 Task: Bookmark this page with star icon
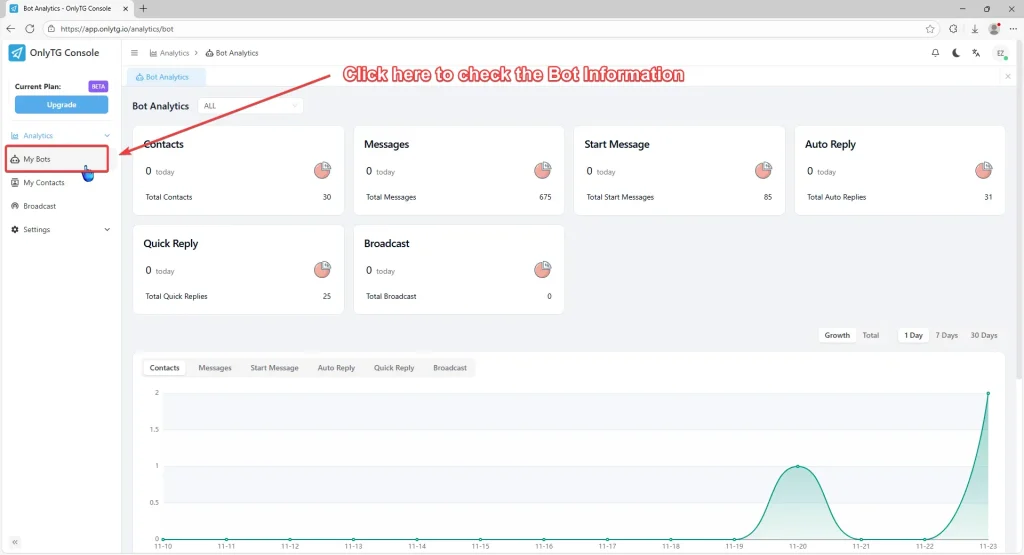coord(930,29)
